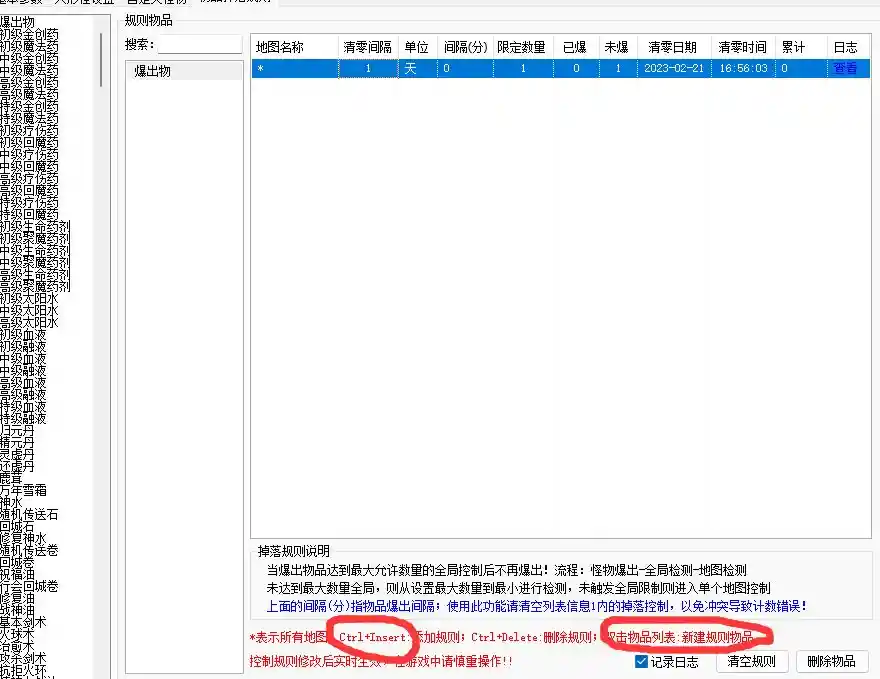Click the 未爆 value 1 in the rule row
880x679 pixels.
coord(618,68)
